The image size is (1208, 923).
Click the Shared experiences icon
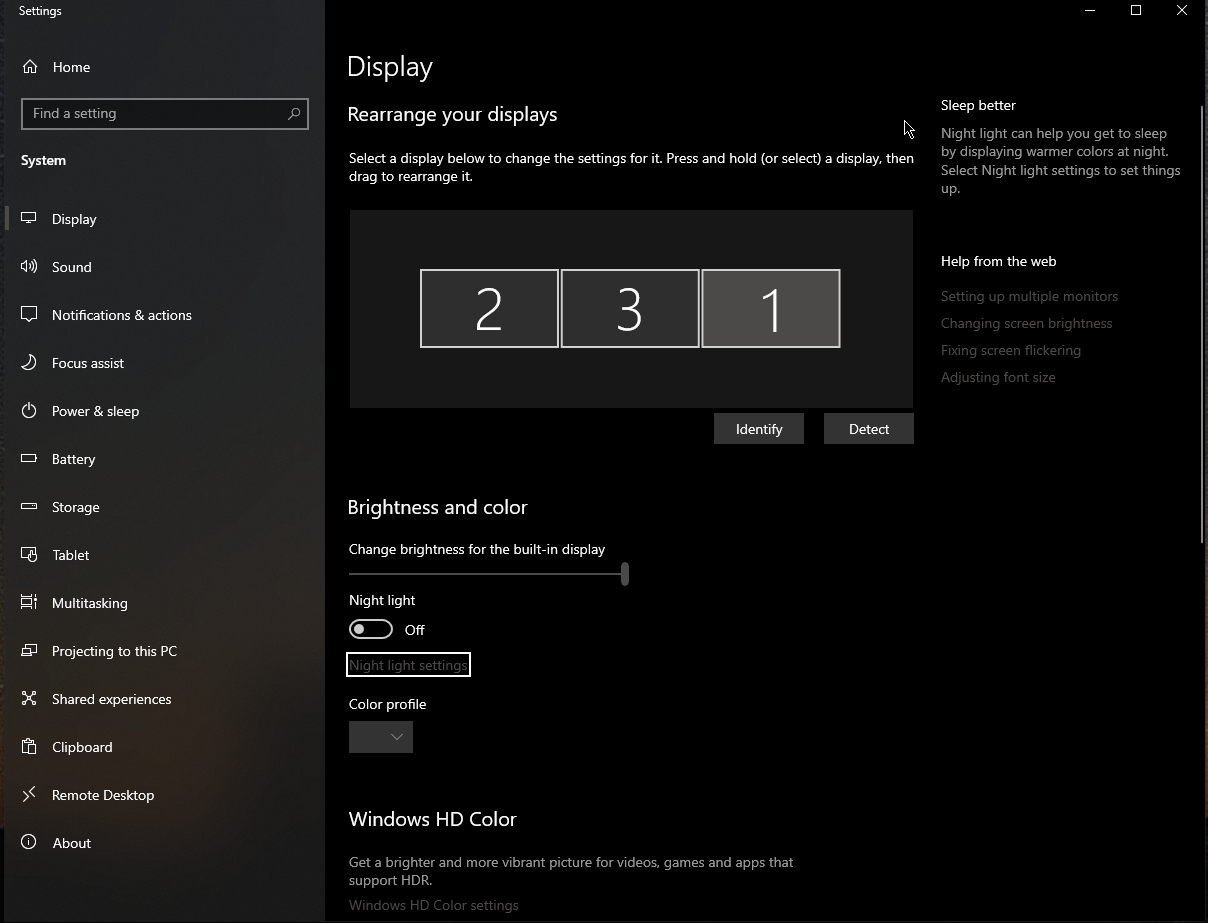(x=30, y=699)
